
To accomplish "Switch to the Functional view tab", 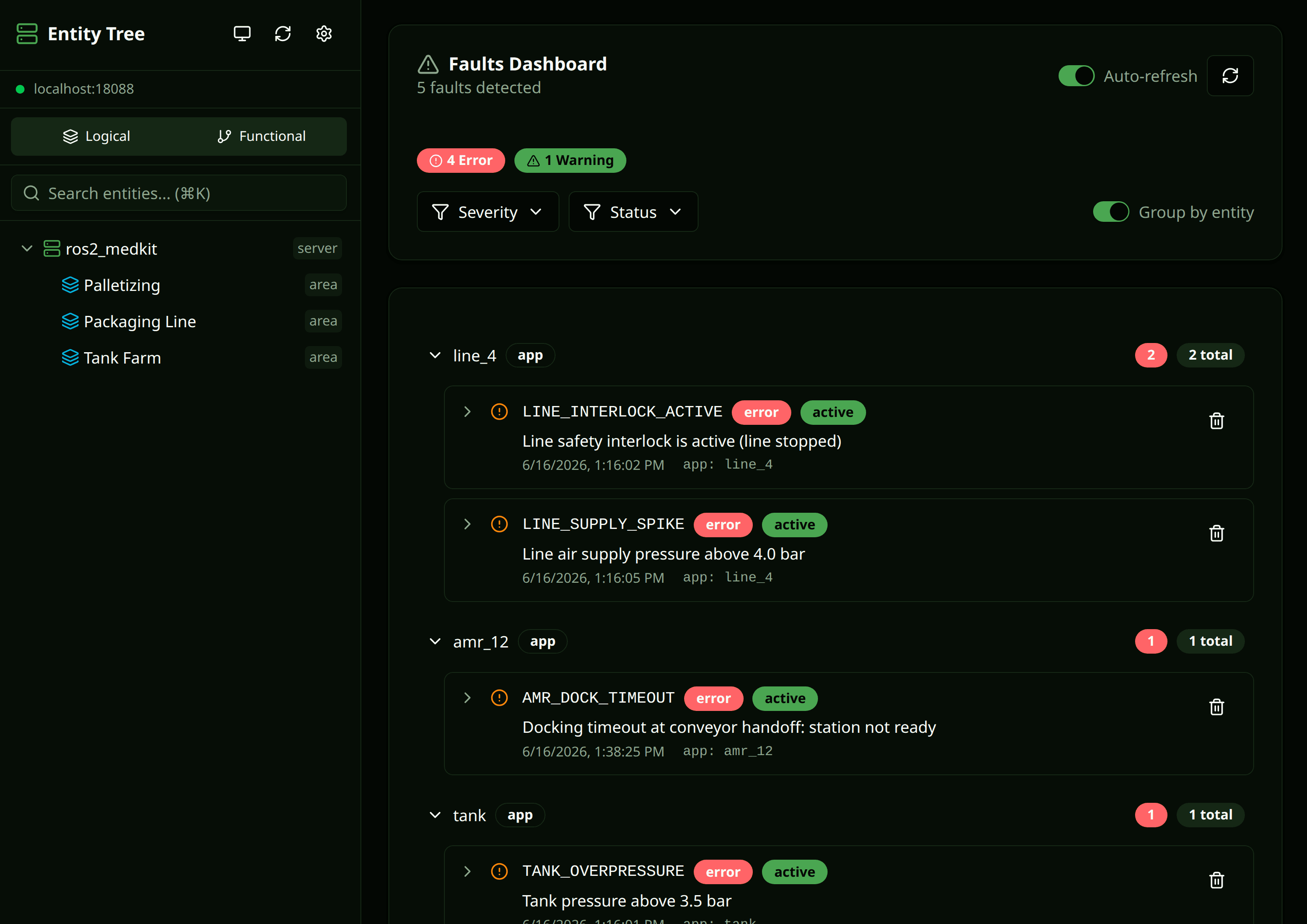I will (261, 136).
